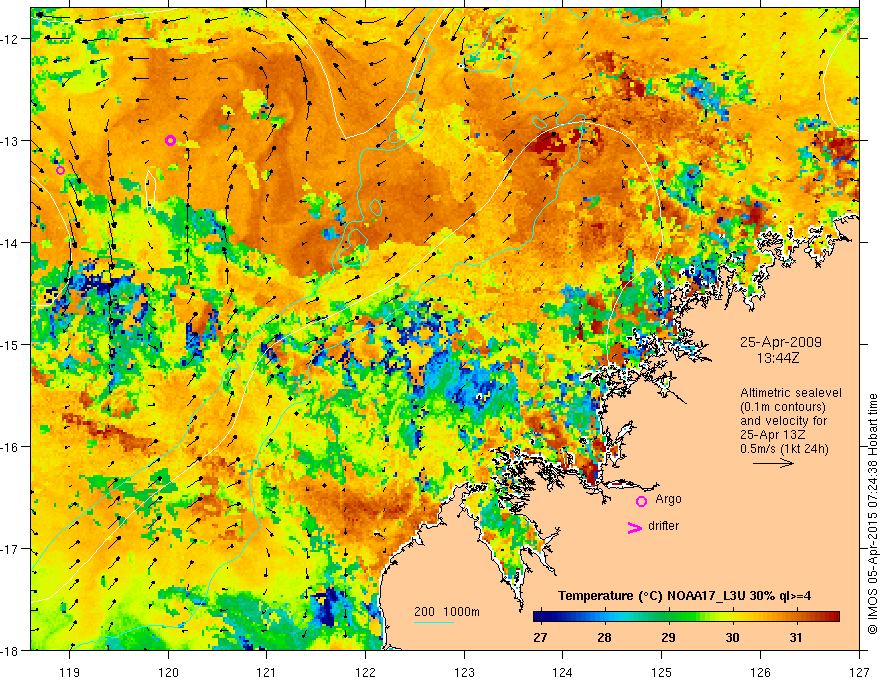Click longitude axis label 125

[662, 672]
